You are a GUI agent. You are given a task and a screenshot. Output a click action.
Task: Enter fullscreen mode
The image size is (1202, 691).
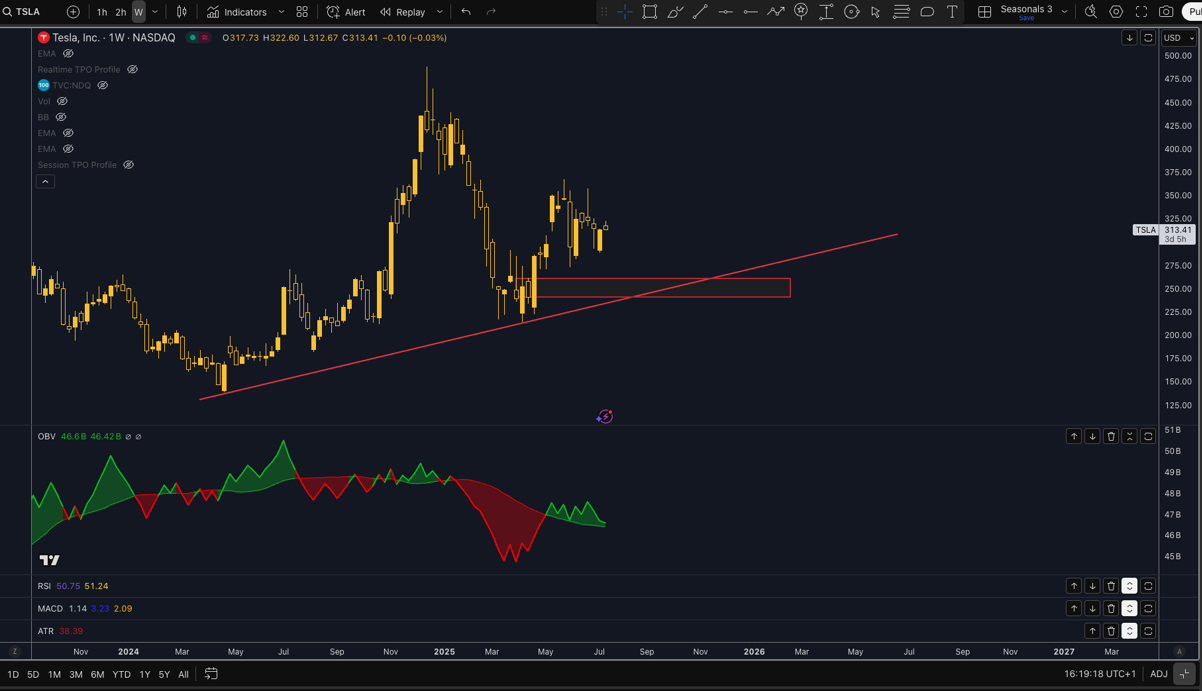(1141, 12)
